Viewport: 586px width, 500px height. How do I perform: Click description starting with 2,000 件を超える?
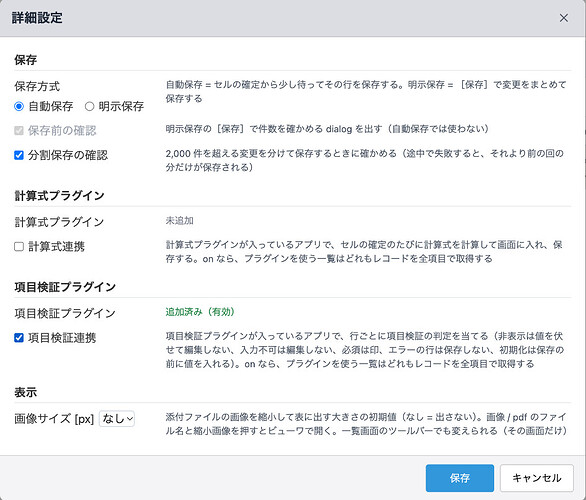pos(365,160)
